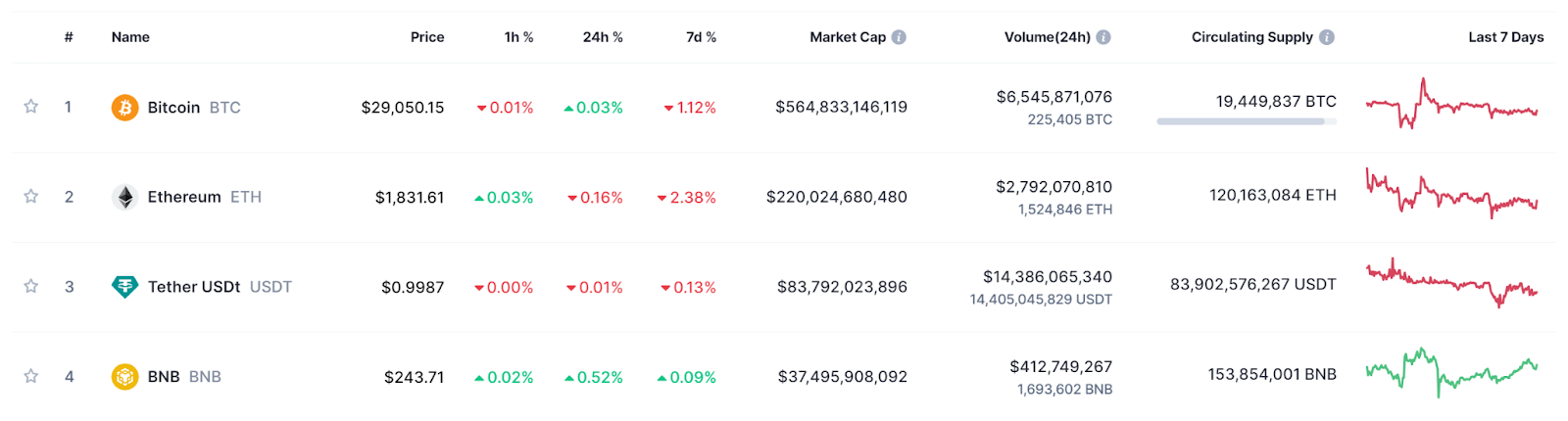This screenshot has width=1568, height=421.
Task: Click the Tether USDt logo icon
Action: click(124, 287)
